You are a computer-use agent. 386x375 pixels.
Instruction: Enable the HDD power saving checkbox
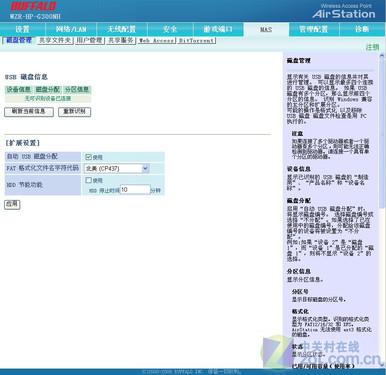[x=88, y=180]
